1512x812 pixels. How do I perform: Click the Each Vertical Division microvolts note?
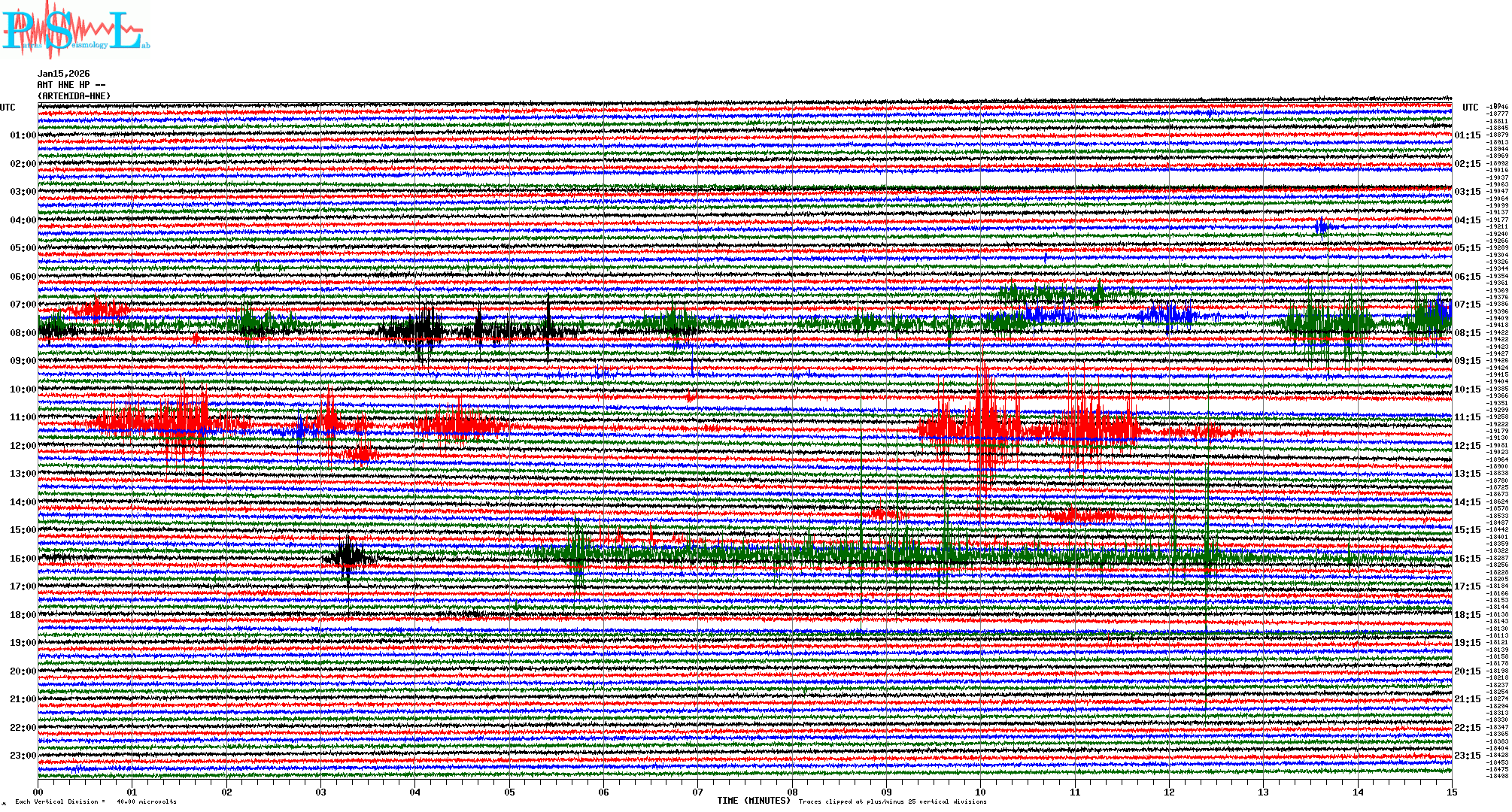pyautogui.click(x=96, y=801)
